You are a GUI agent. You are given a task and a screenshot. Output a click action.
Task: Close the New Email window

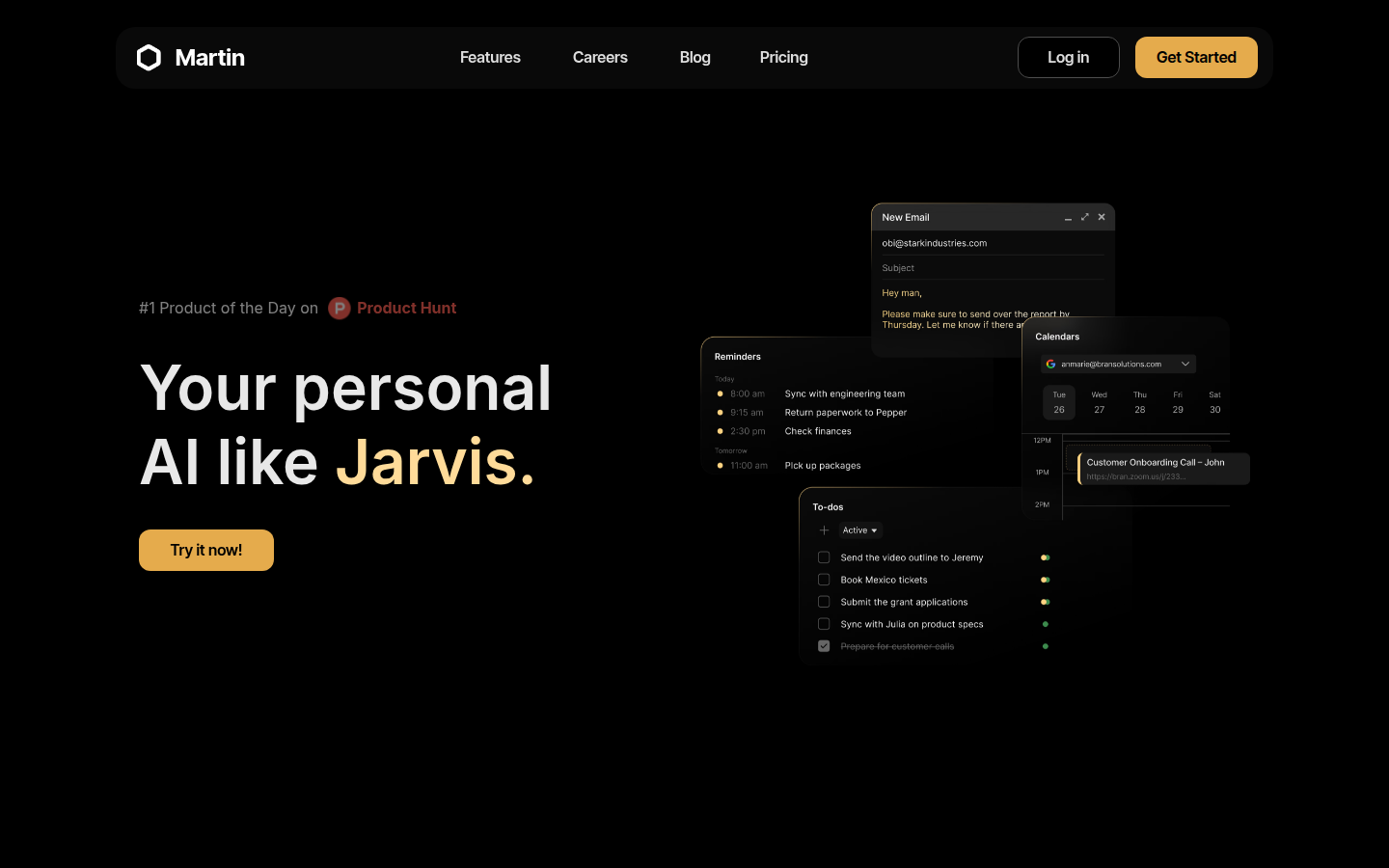coord(1102,217)
